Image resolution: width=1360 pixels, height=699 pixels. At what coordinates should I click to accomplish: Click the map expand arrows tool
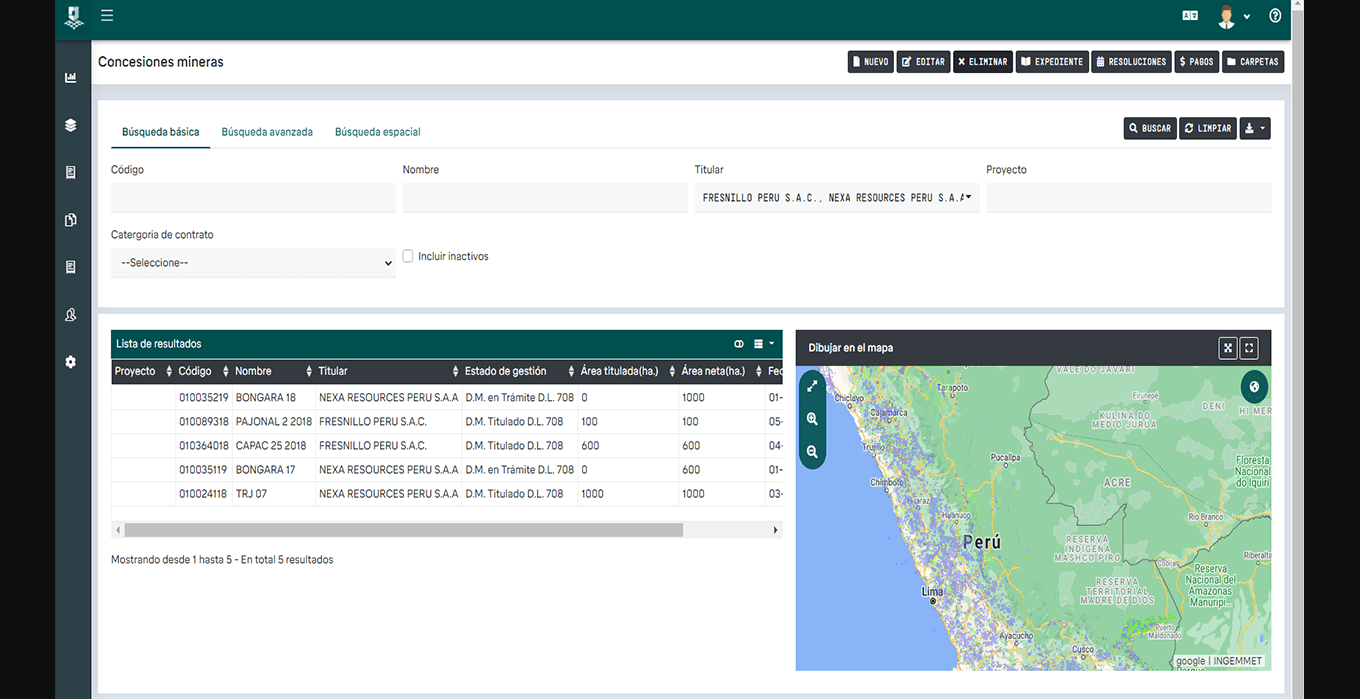tap(812, 386)
